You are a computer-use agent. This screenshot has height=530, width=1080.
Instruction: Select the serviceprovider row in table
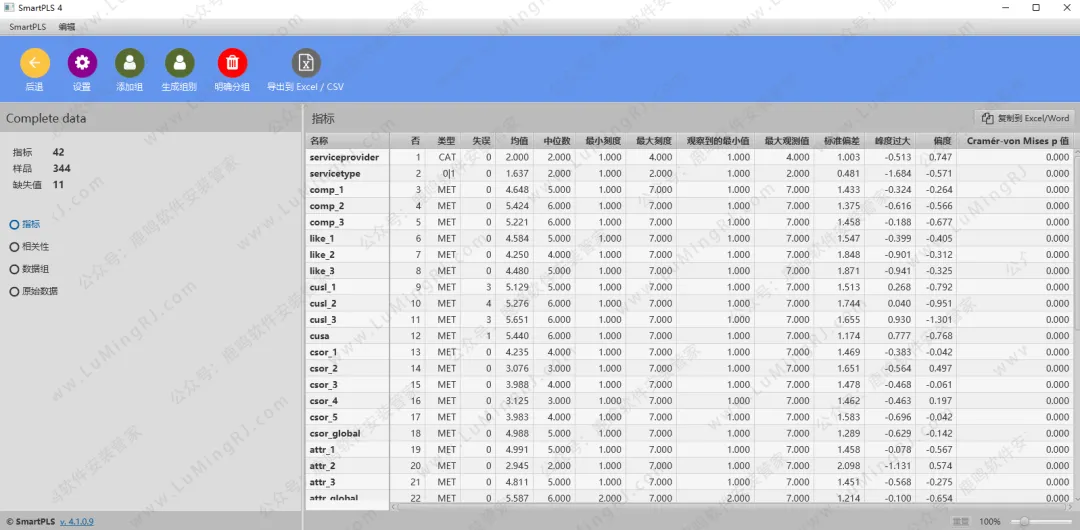click(344, 157)
